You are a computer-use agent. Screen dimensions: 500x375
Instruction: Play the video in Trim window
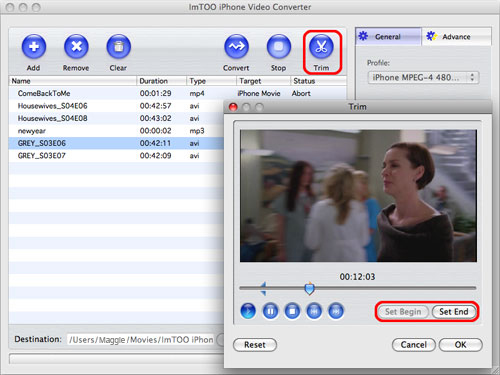pyautogui.click(x=248, y=311)
